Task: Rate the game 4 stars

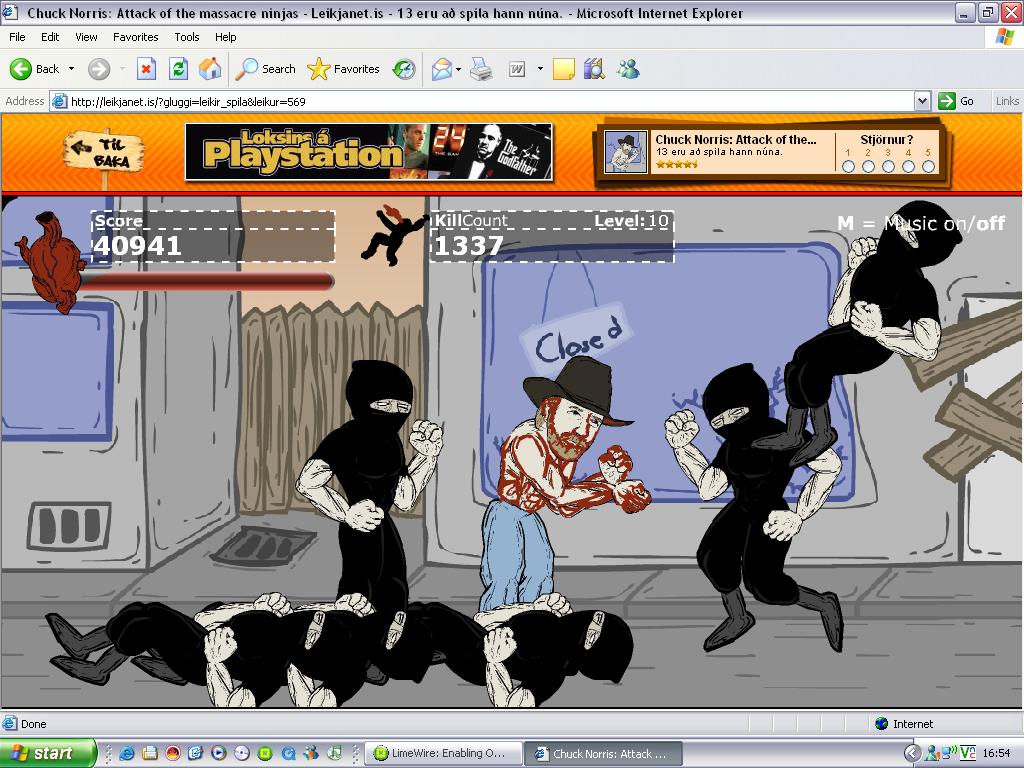Action: pos(908,167)
